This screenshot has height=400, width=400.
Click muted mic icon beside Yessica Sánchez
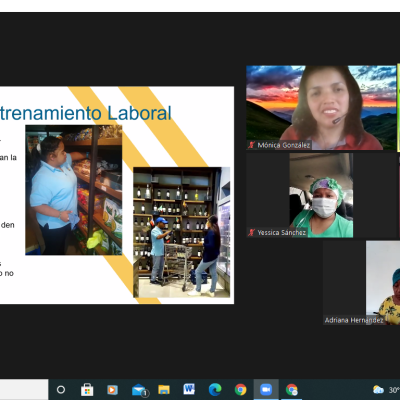tap(251, 233)
